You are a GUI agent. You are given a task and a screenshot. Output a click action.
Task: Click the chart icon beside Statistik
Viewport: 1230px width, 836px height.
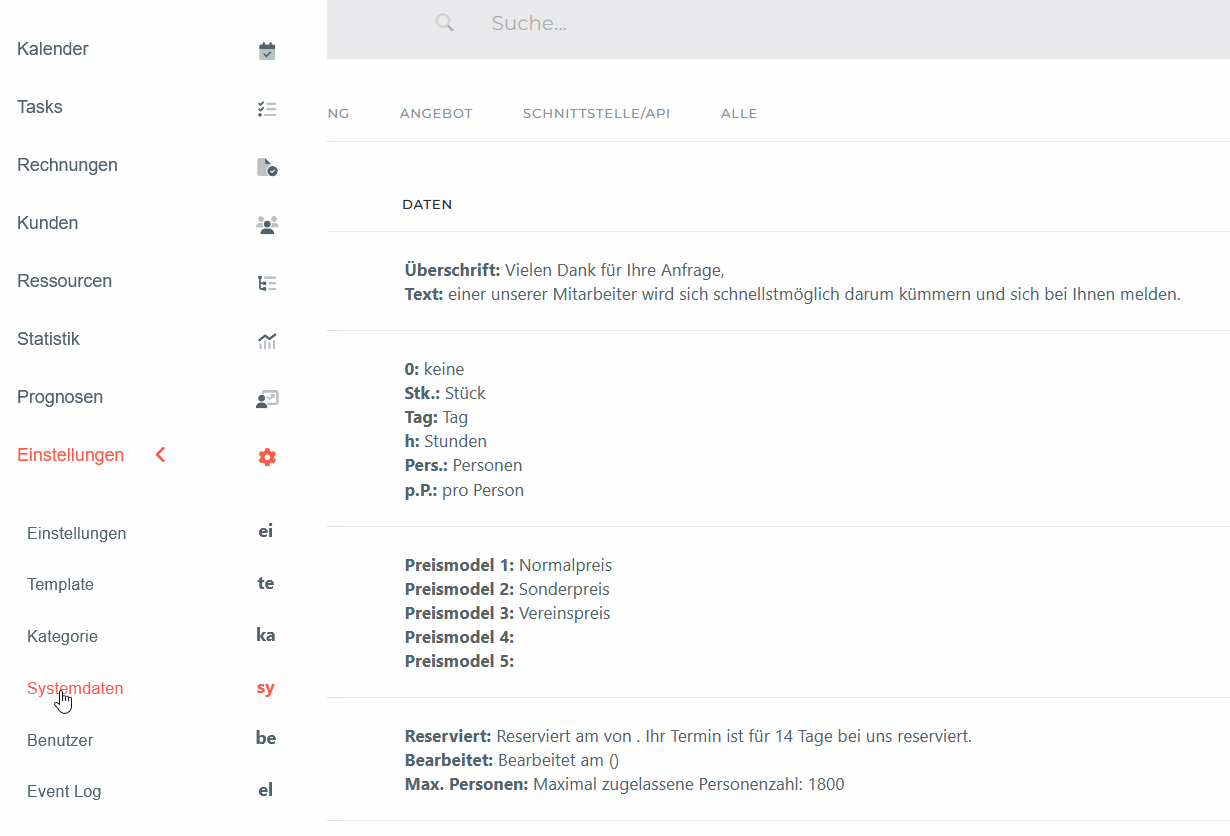point(267,341)
